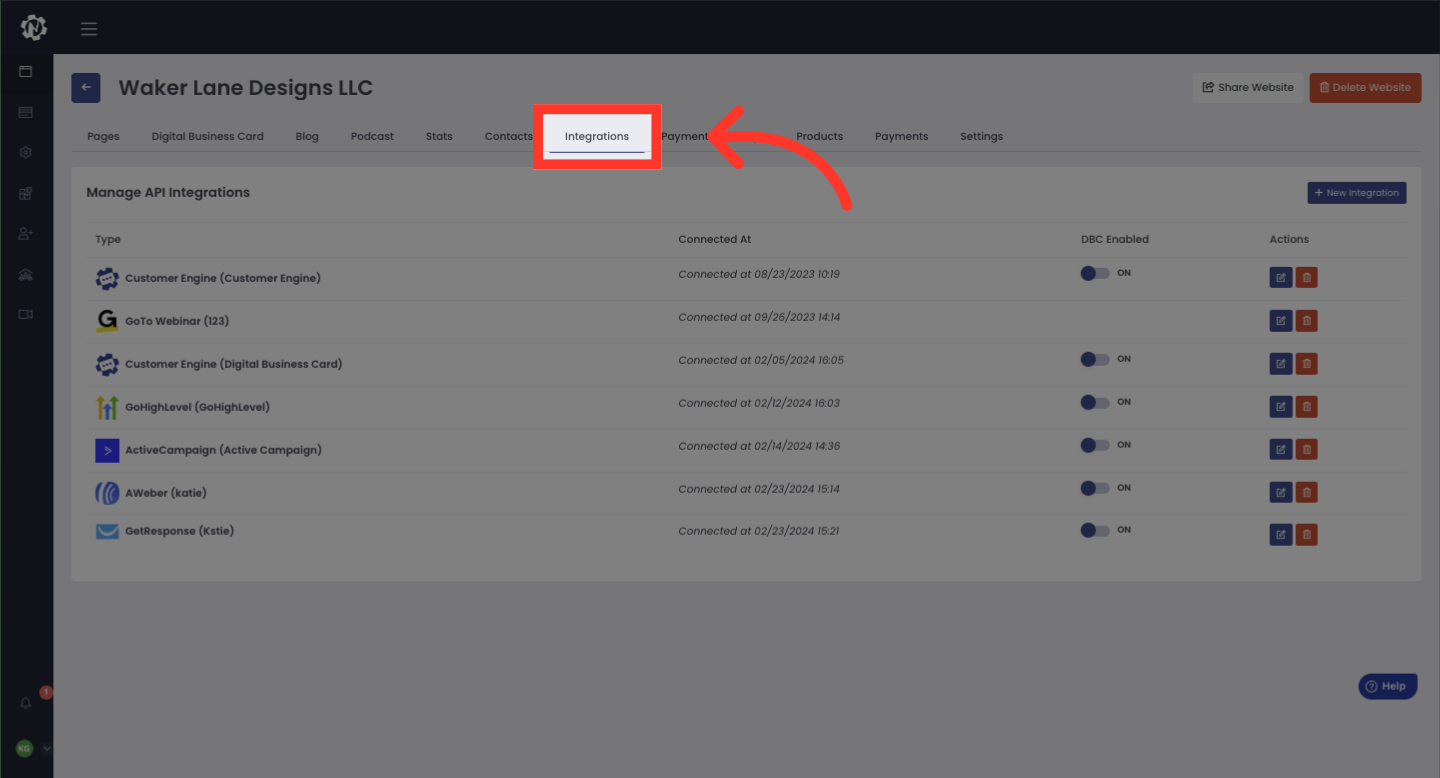The image size is (1440, 778).
Task: Click 'Connected at 02/12/2024 16:03' text
Action: click(x=759, y=403)
